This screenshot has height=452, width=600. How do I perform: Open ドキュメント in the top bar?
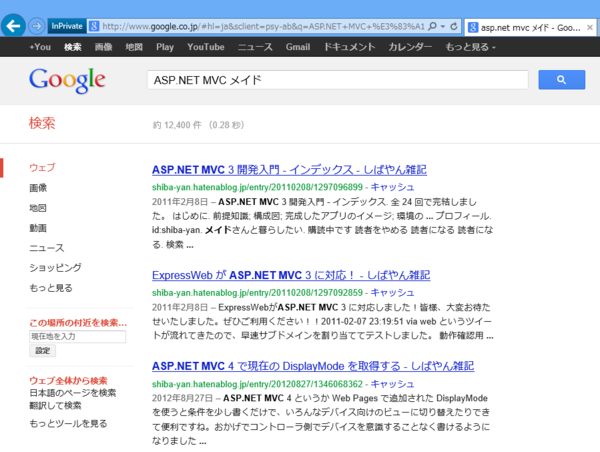click(x=349, y=47)
